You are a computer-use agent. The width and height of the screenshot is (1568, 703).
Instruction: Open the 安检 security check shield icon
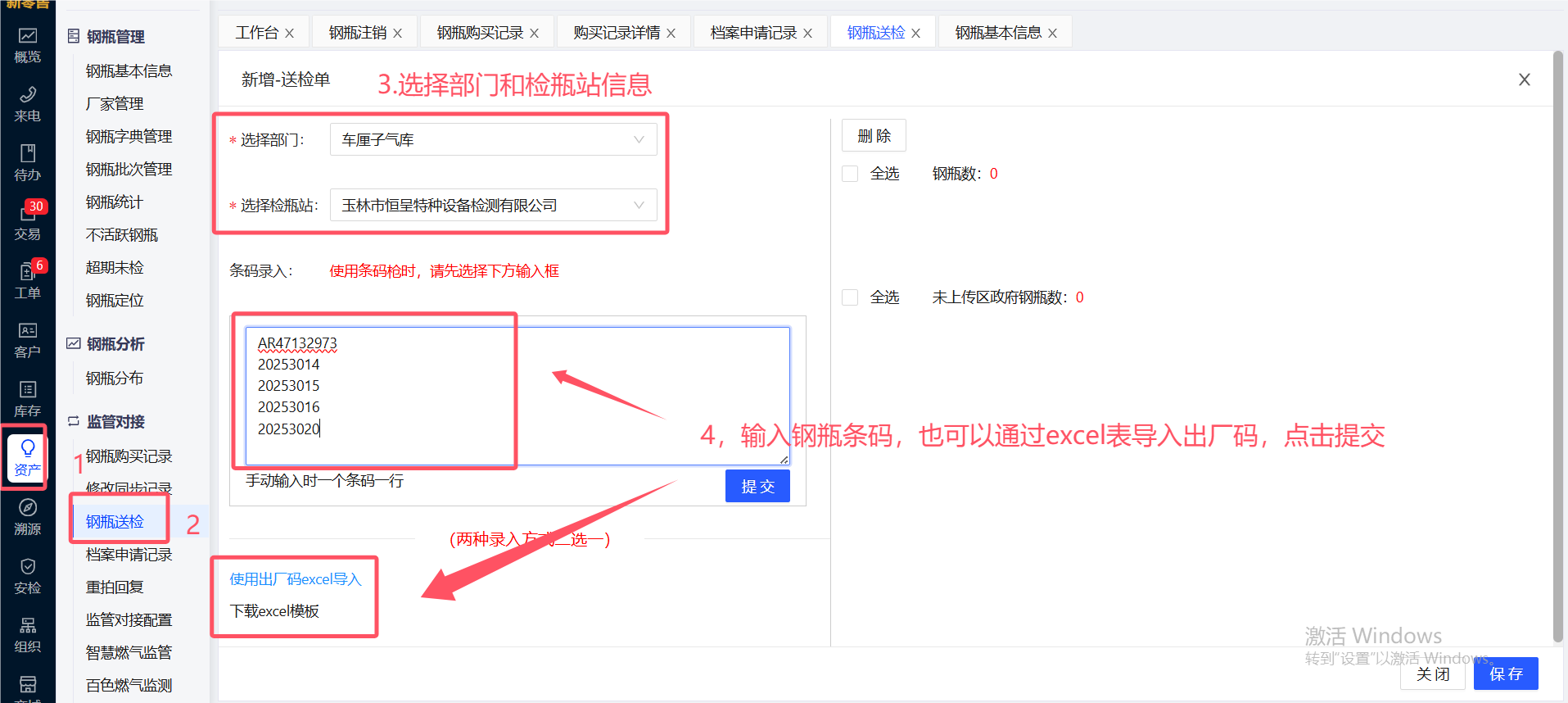pos(27,576)
